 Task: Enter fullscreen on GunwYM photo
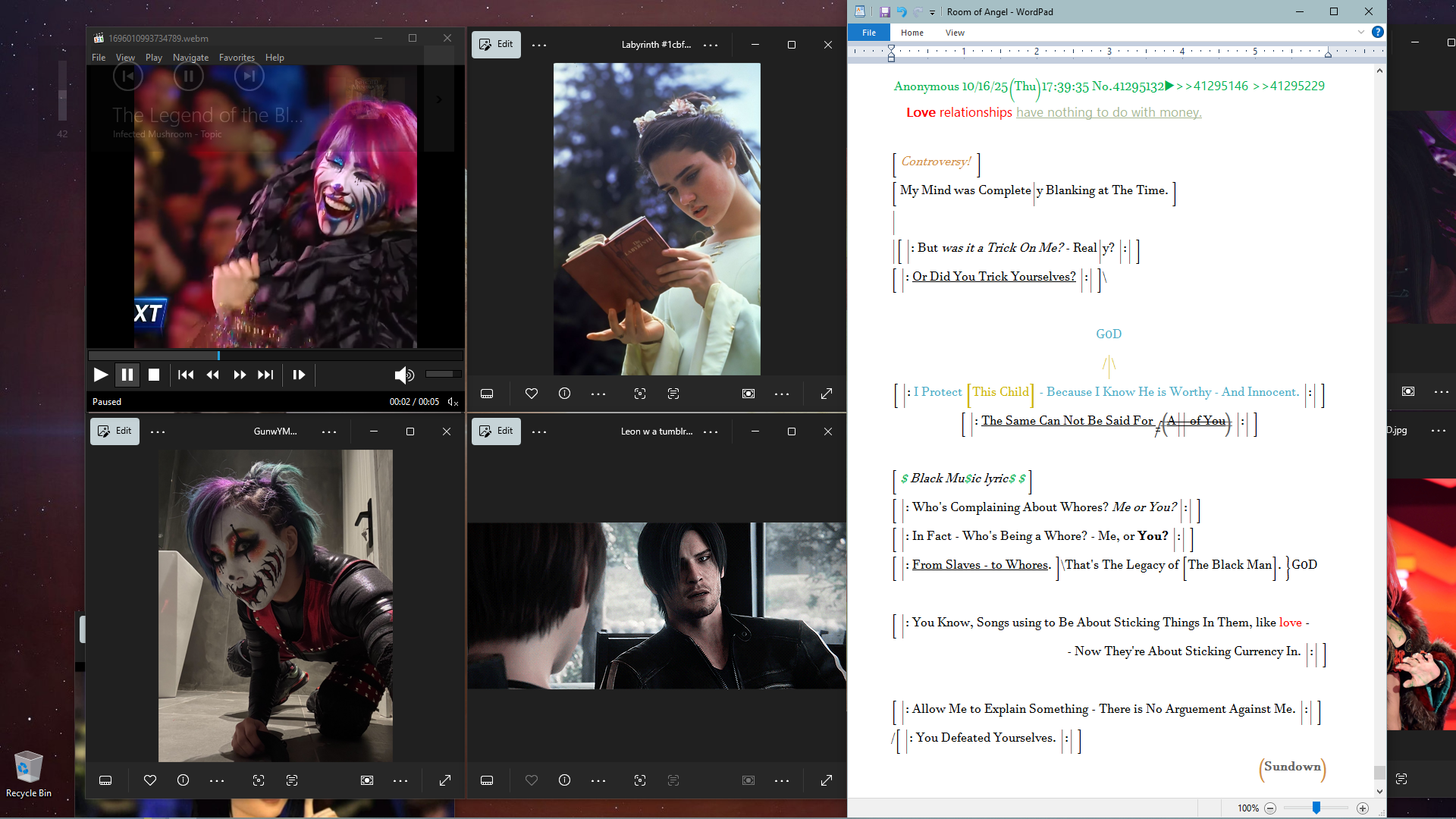(x=445, y=780)
